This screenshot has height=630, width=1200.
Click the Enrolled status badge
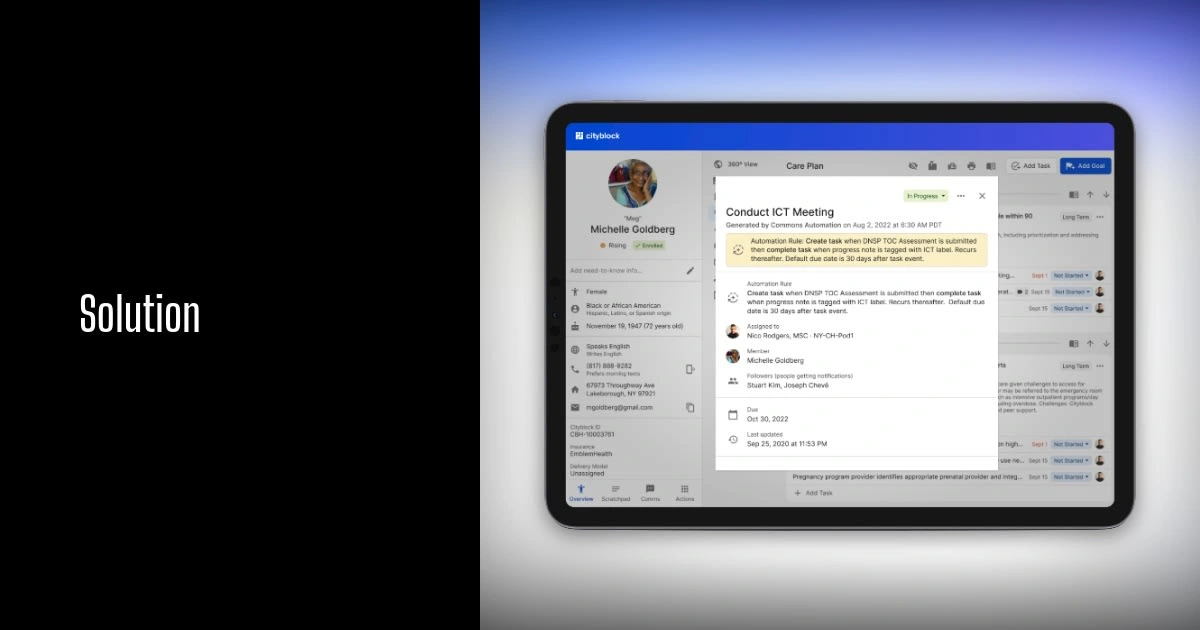(648, 245)
